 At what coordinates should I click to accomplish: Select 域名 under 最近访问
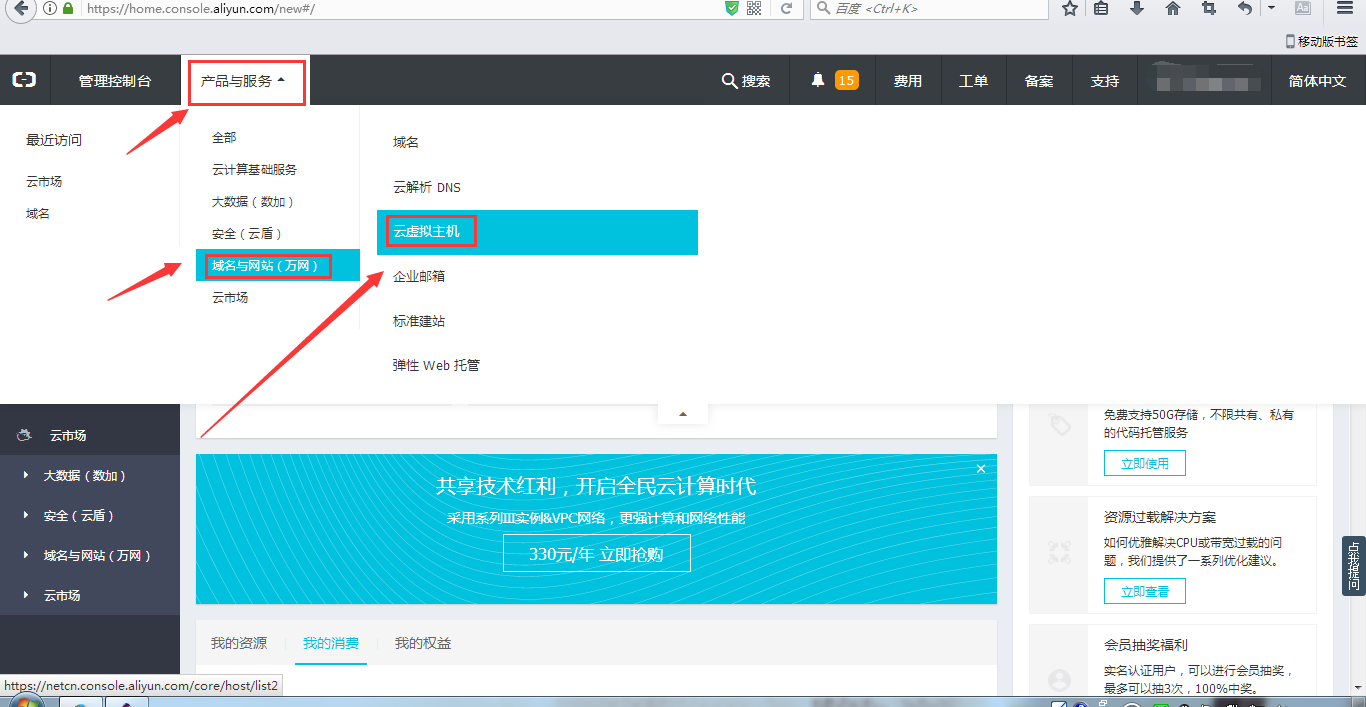tap(38, 214)
